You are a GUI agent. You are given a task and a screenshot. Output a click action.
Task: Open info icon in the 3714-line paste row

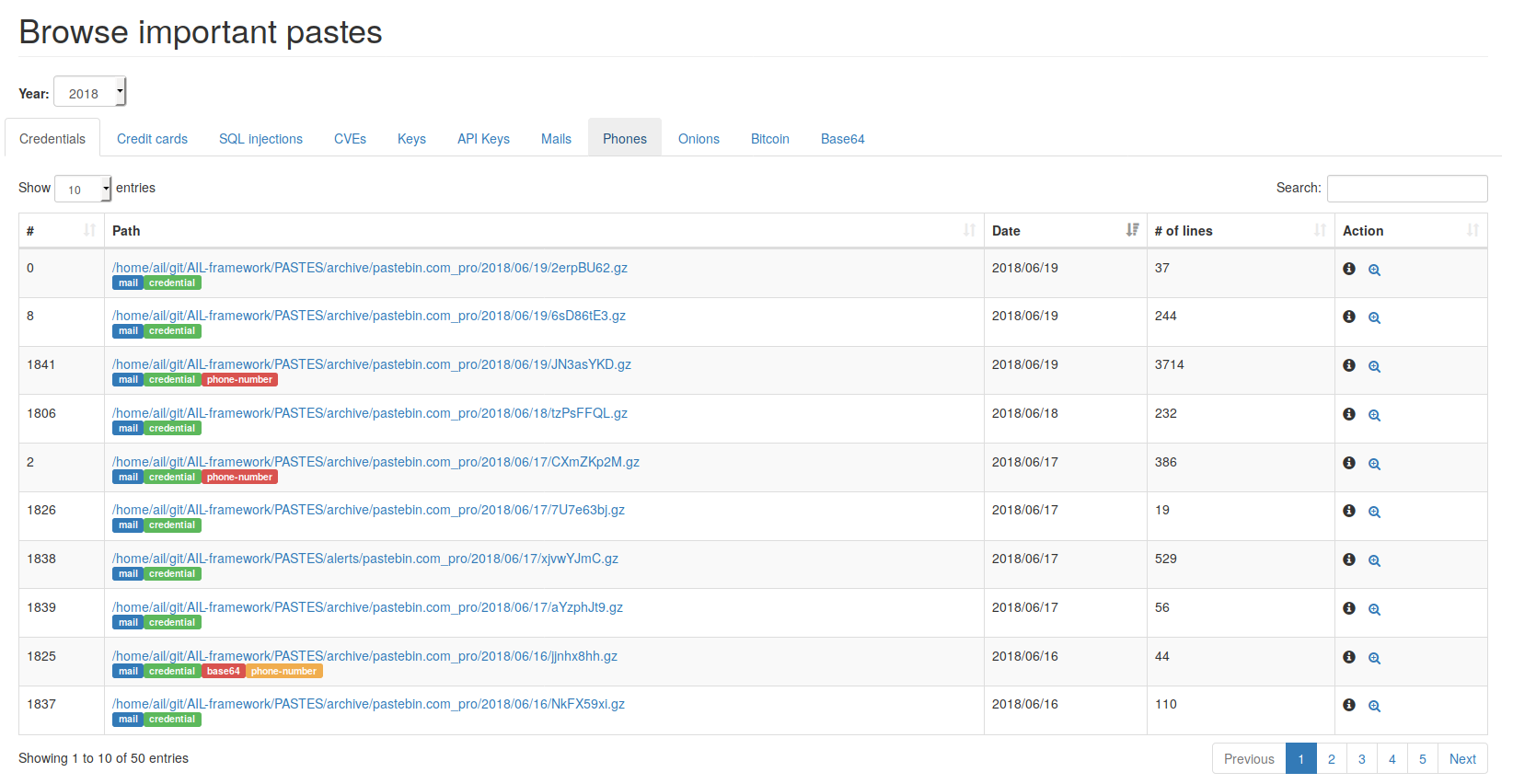pyautogui.click(x=1348, y=365)
